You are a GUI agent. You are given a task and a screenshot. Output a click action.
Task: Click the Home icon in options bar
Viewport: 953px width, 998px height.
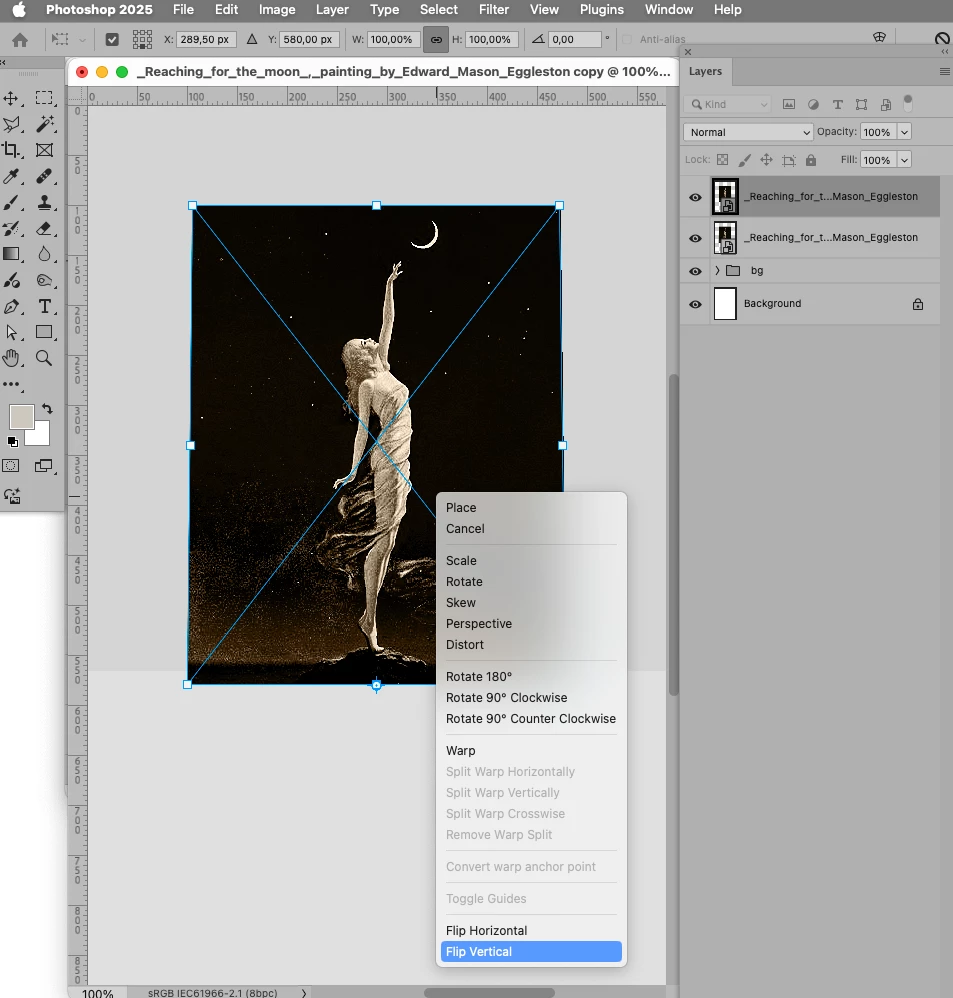tap(20, 40)
